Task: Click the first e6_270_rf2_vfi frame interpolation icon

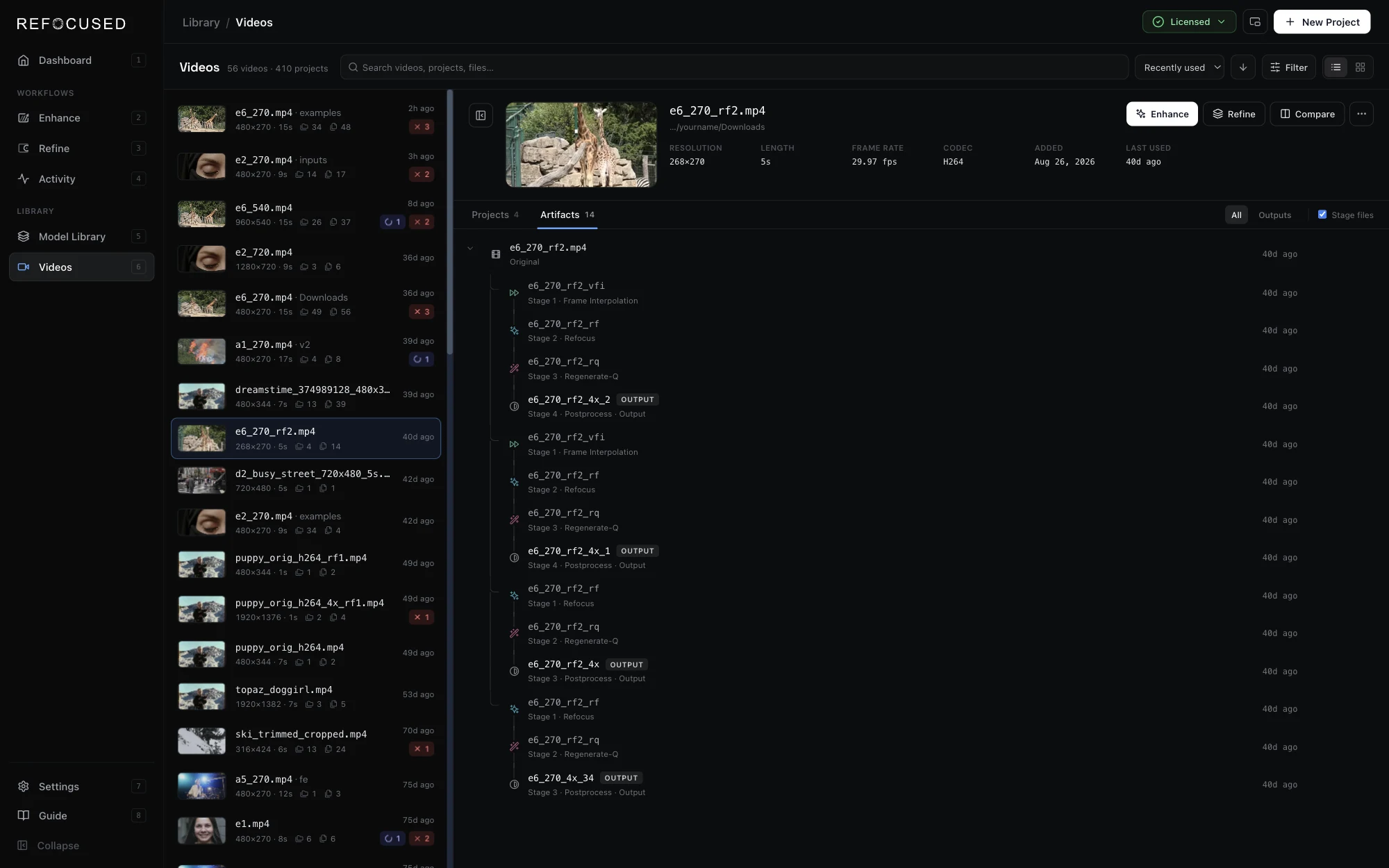Action: (x=514, y=293)
